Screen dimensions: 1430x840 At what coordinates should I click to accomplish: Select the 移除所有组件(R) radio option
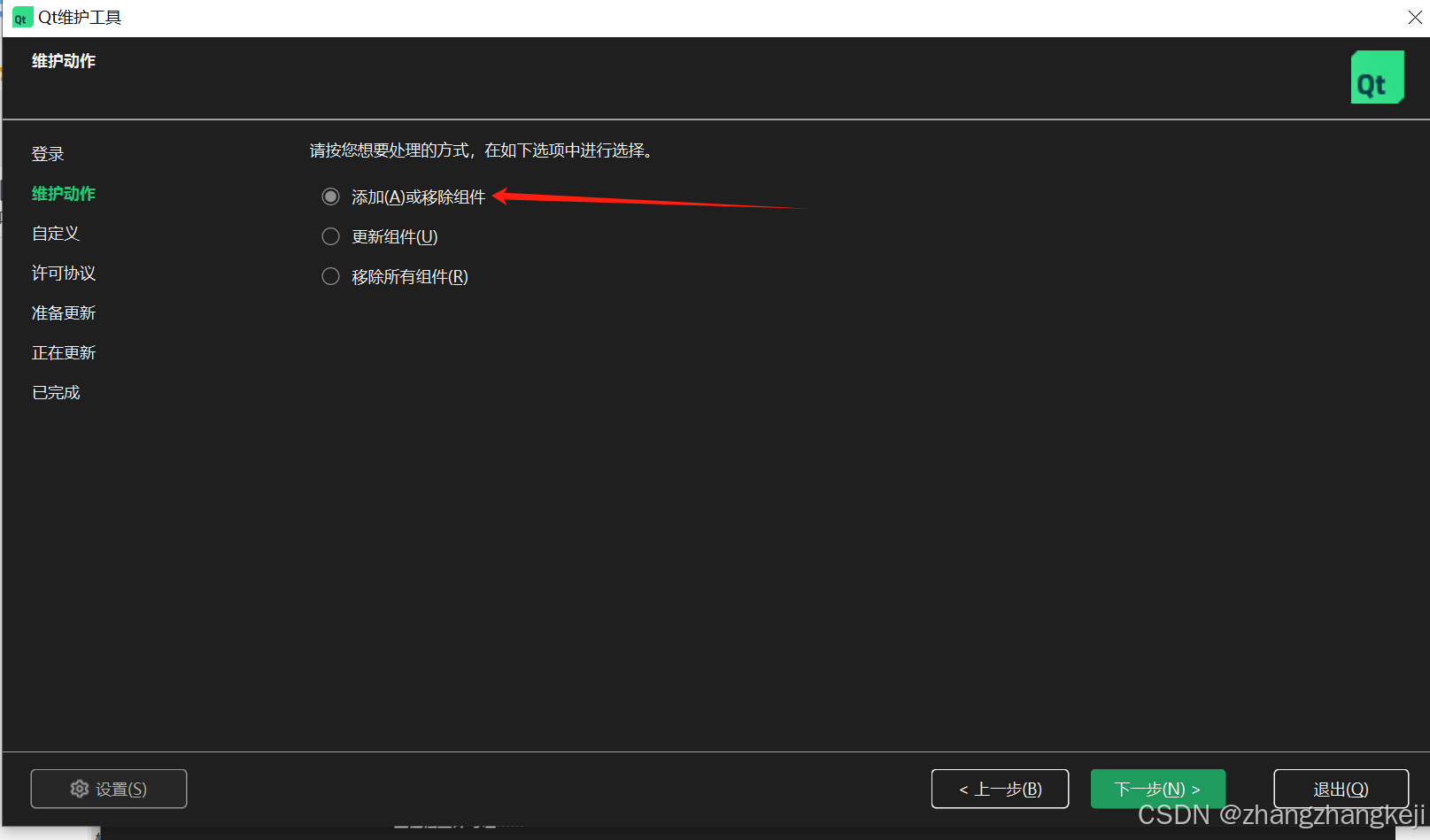pyautogui.click(x=331, y=276)
